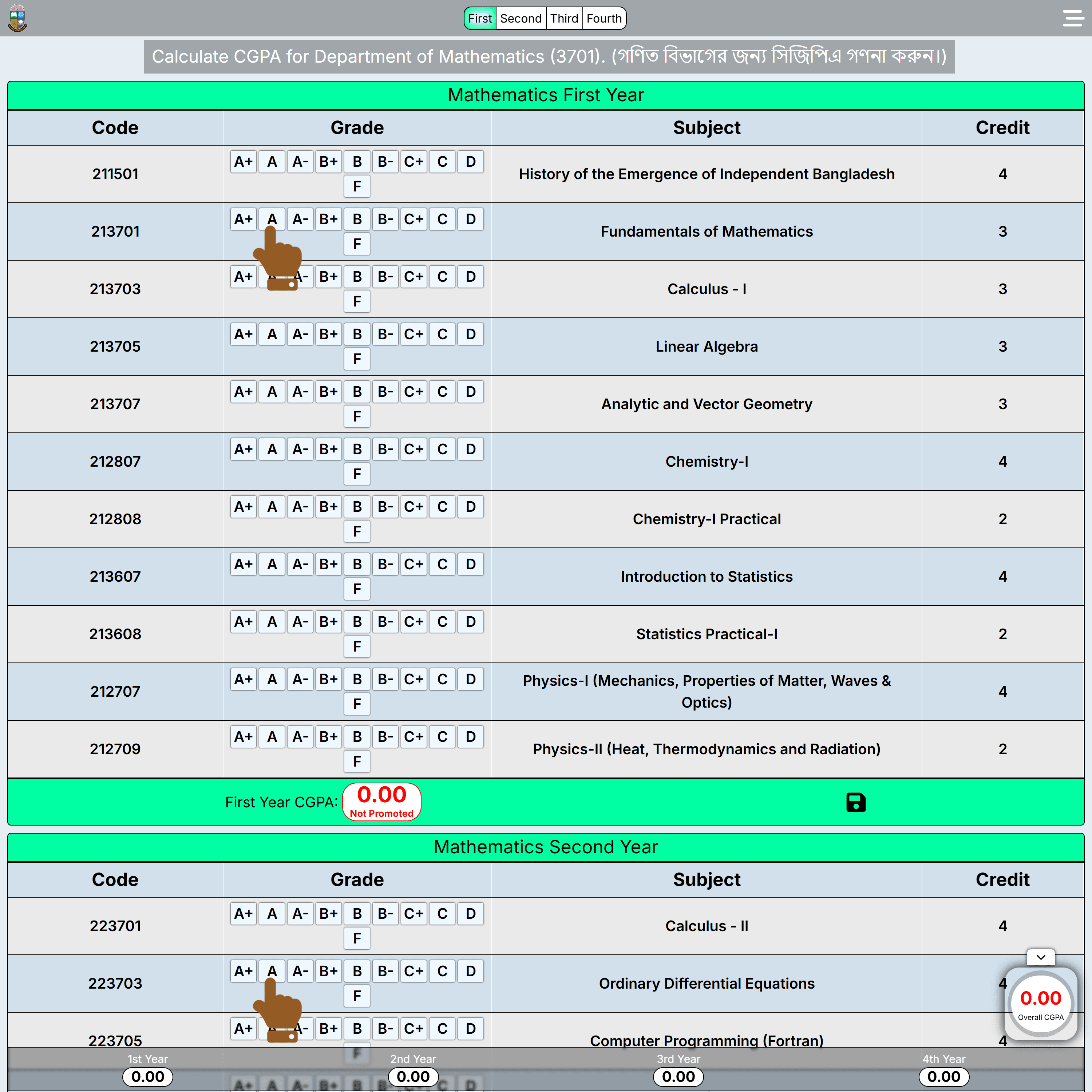The height and width of the screenshot is (1092, 1092).
Task: Switch to the First year tab
Action: tap(480, 19)
